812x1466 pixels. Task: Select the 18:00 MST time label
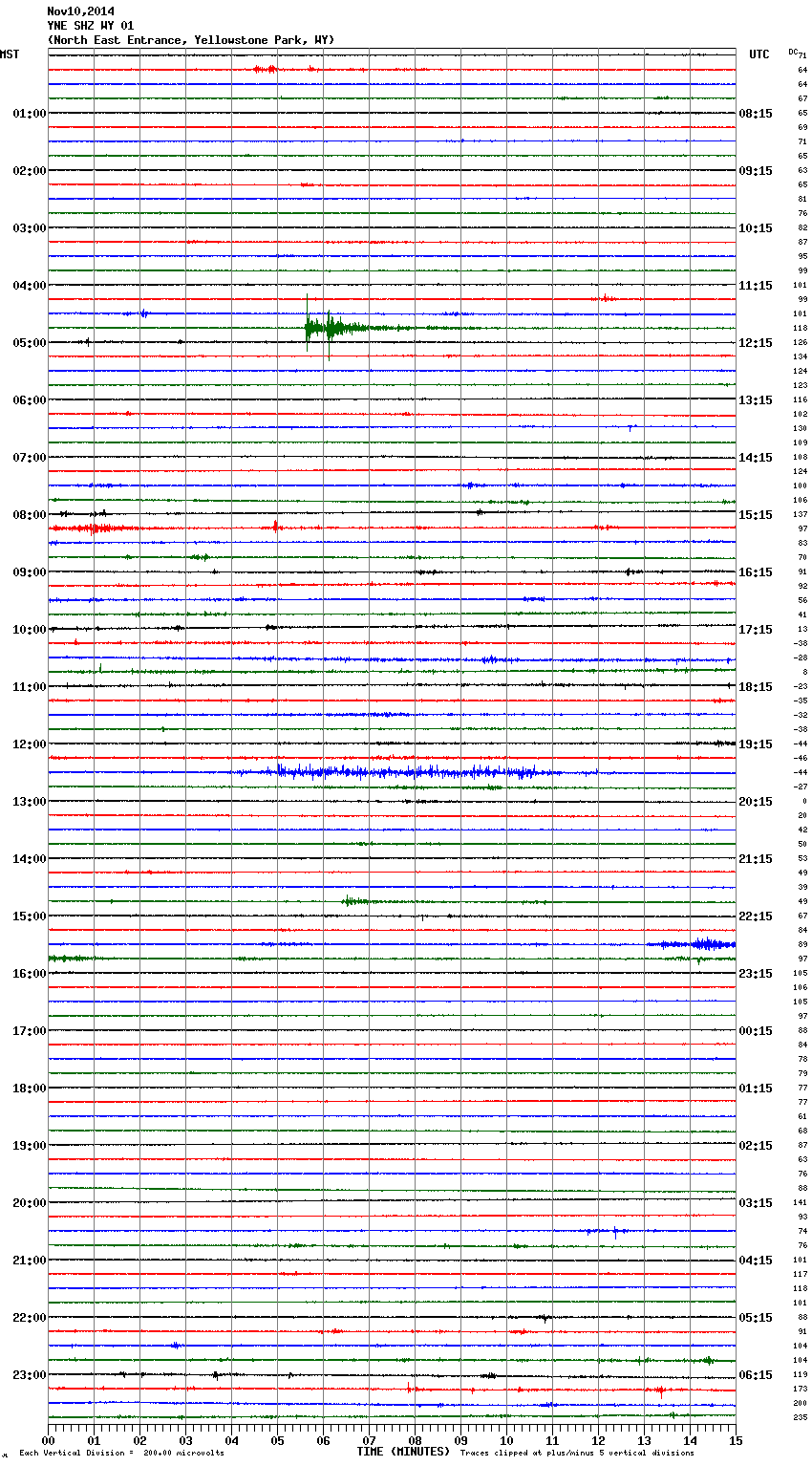[30, 1089]
